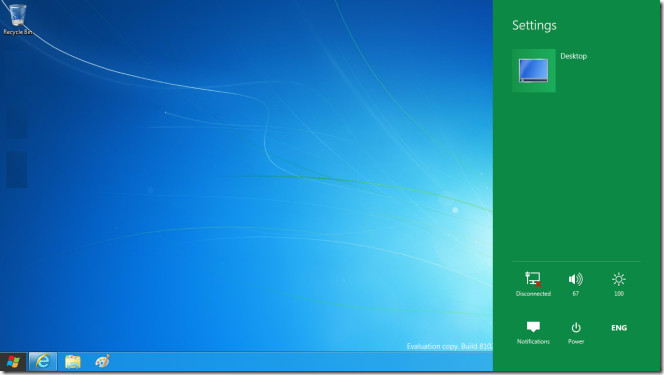The height and width of the screenshot is (375, 664).
Task: Launch Paint from the taskbar
Action: (102, 362)
